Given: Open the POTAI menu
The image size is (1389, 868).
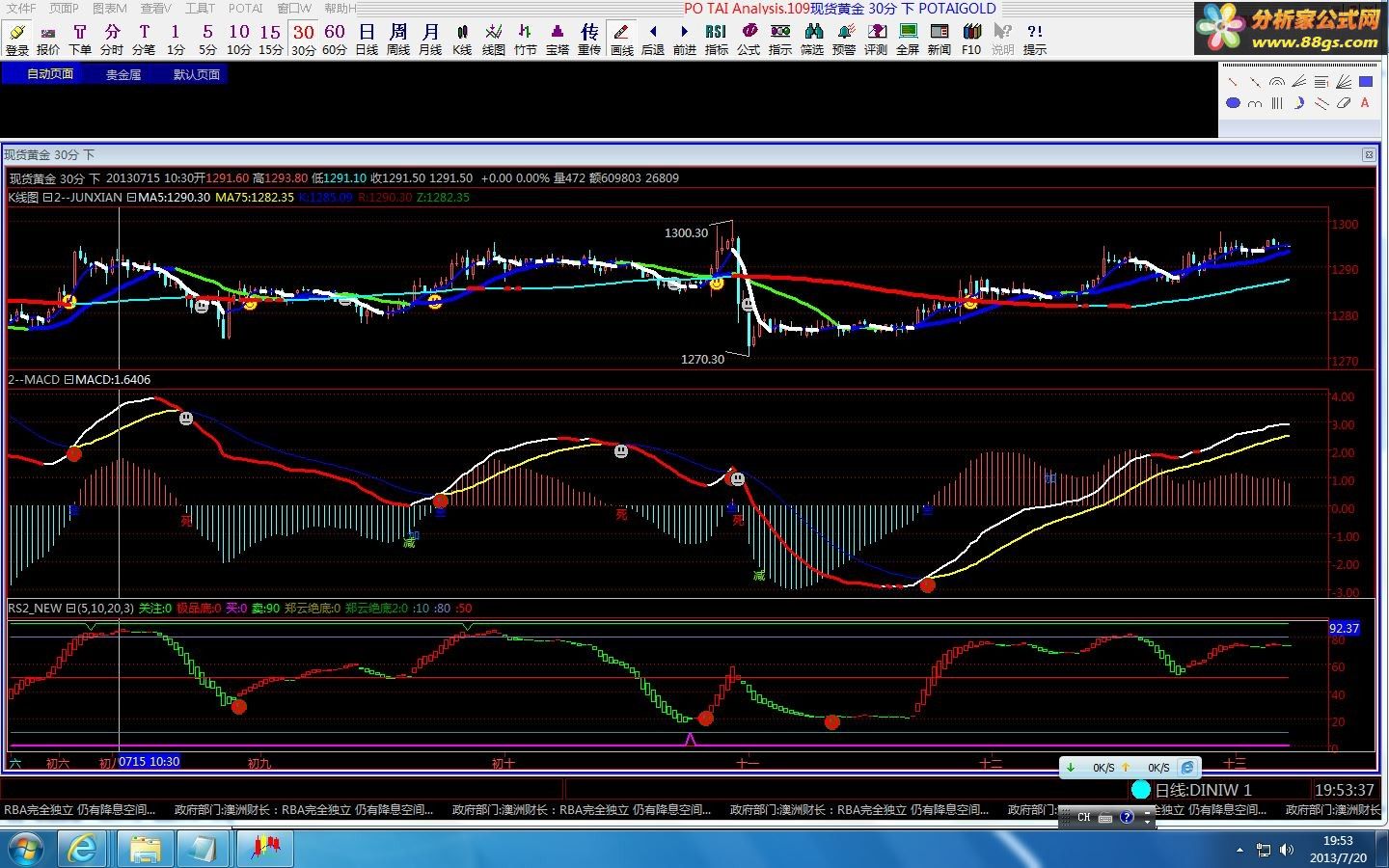Looking at the screenshot, I should pos(246,9).
